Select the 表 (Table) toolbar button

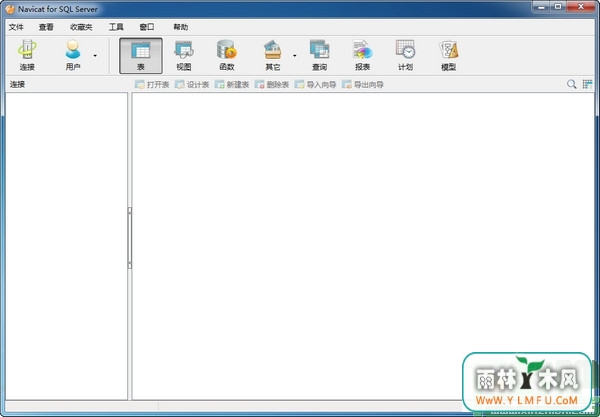[141, 56]
